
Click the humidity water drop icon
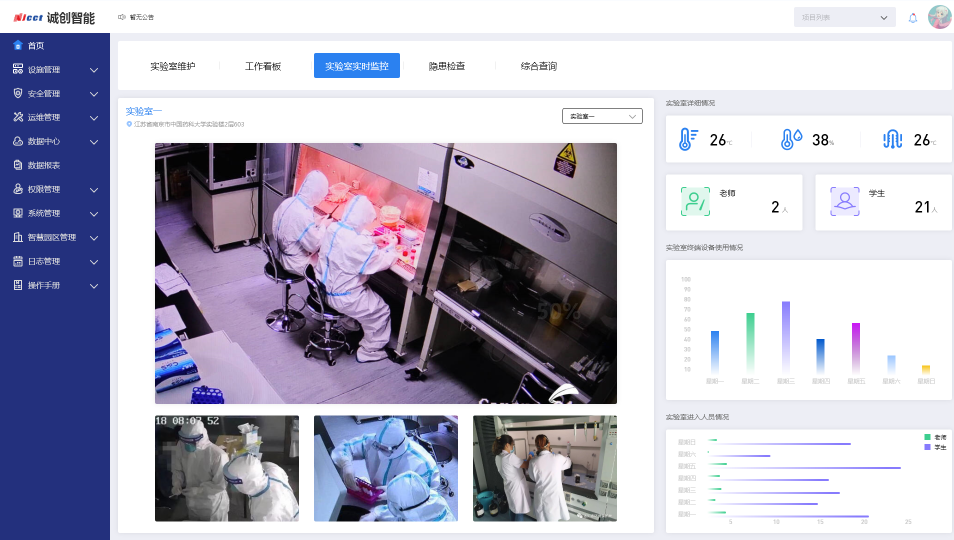[x=790, y=139]
